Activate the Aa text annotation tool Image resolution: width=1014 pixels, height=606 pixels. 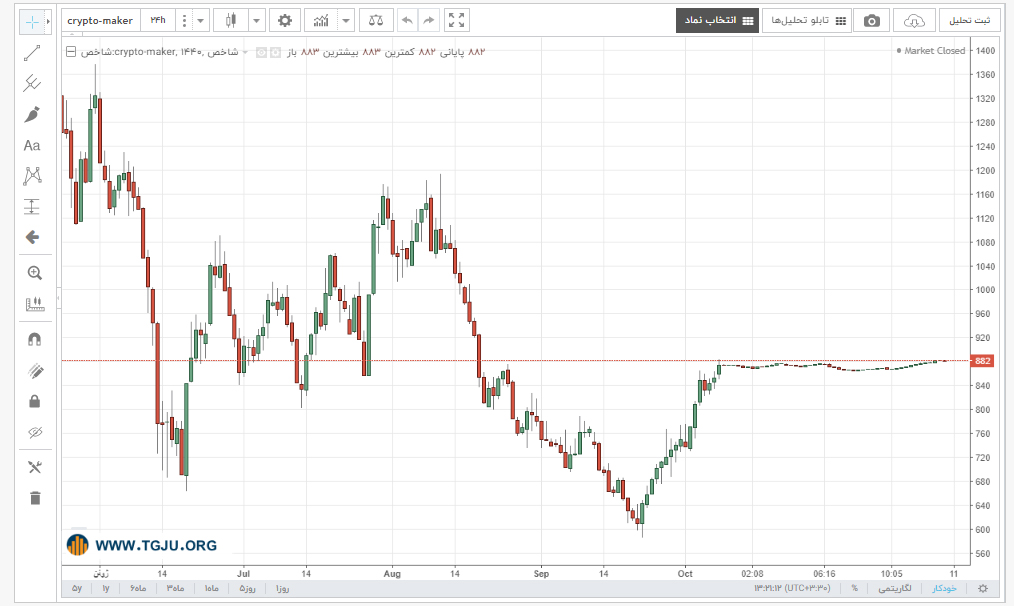[32, 146]
